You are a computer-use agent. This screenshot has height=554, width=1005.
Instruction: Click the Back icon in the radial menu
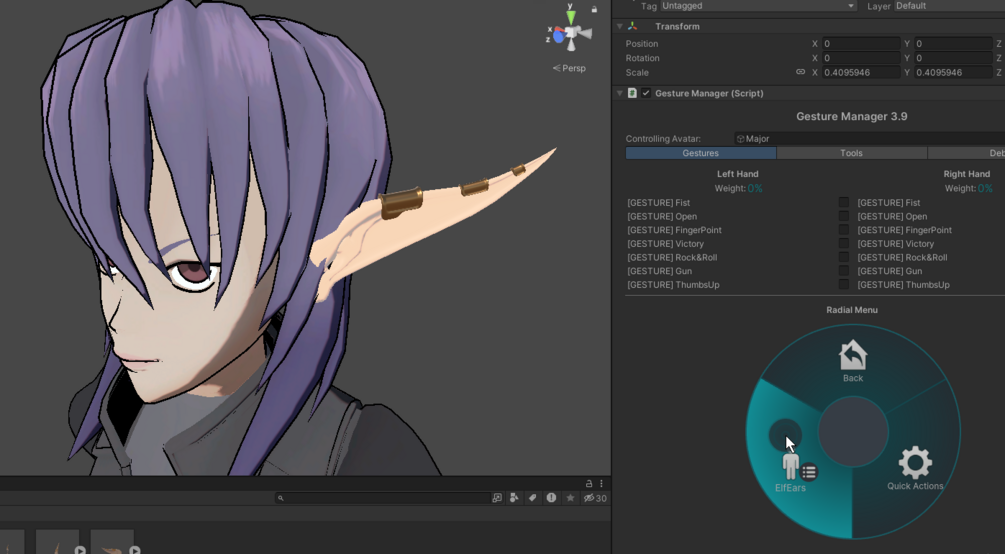point(852,356)
